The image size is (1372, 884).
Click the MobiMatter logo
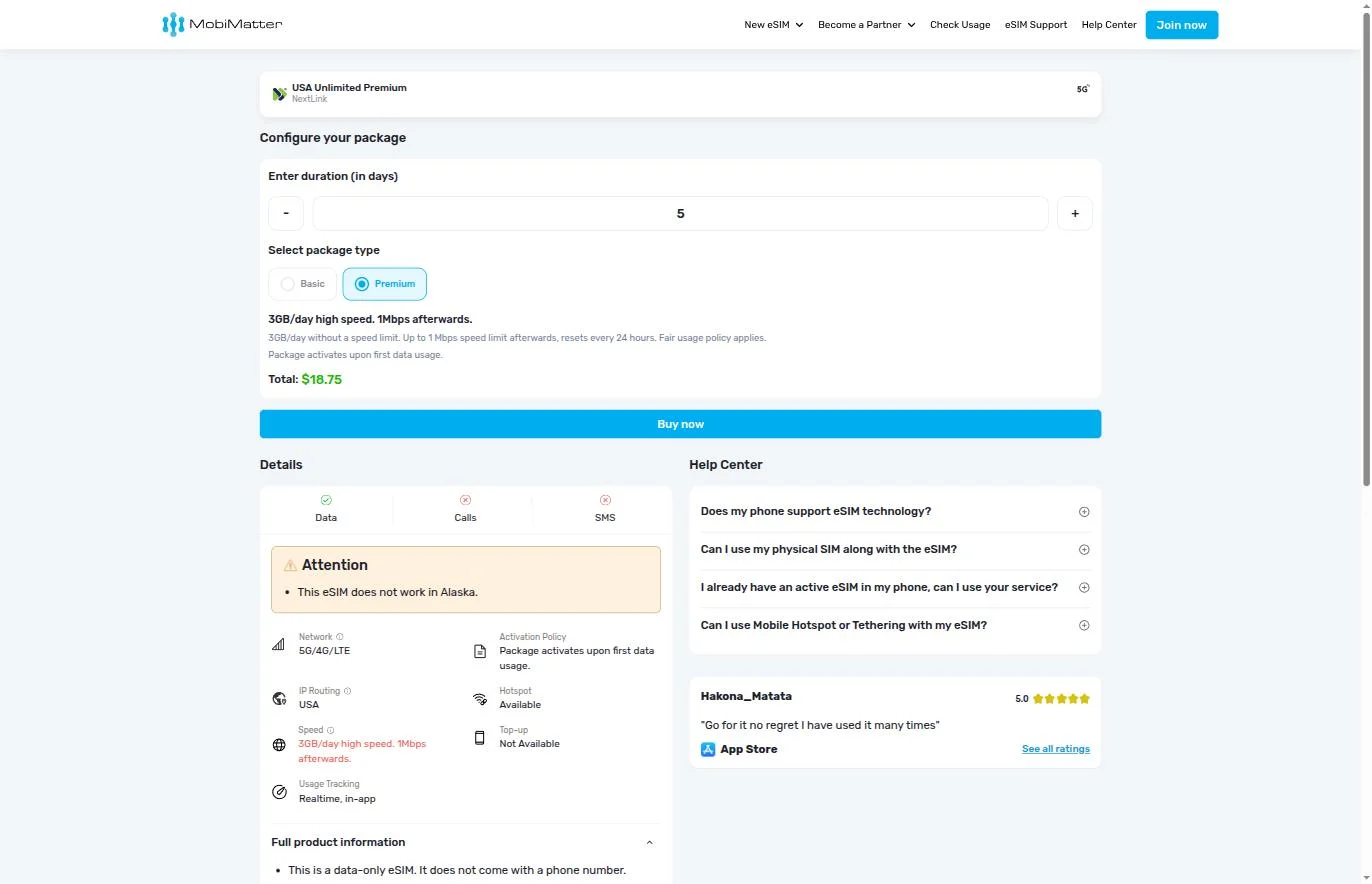222,24
